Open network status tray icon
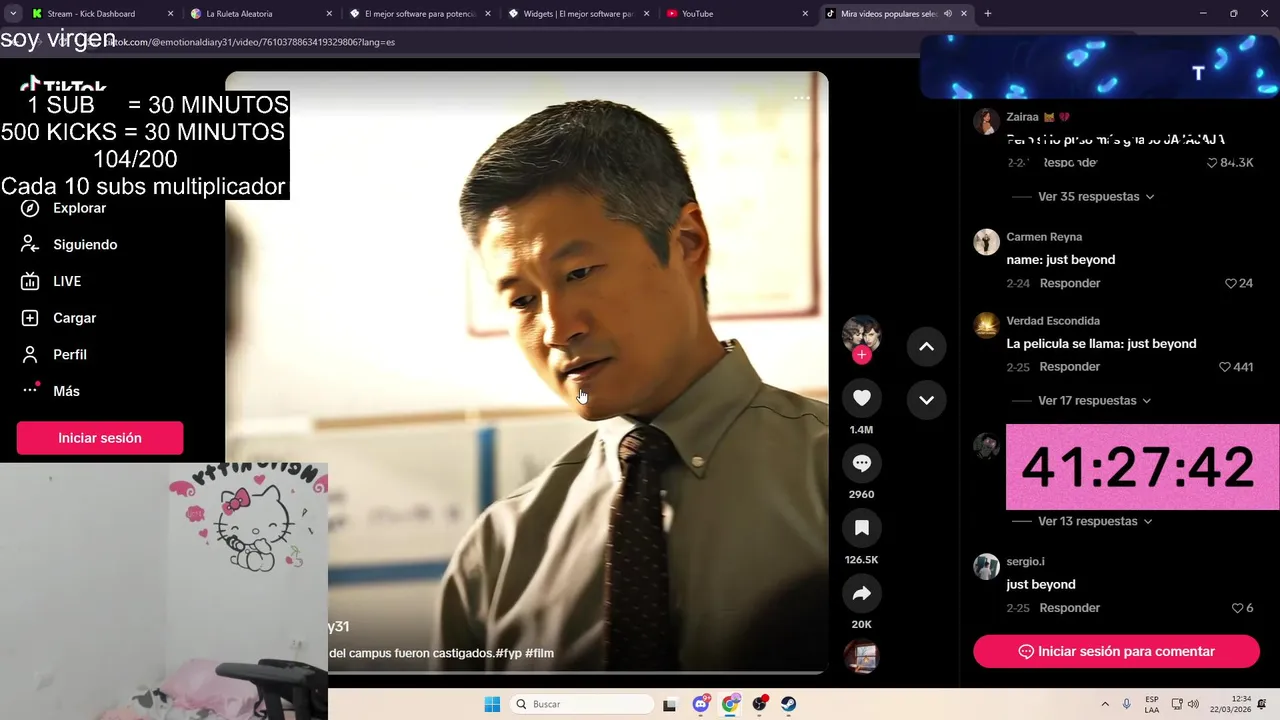The width and height of the screenshot is (1280, 720). pyautogui.click(x=1177, y=704)
